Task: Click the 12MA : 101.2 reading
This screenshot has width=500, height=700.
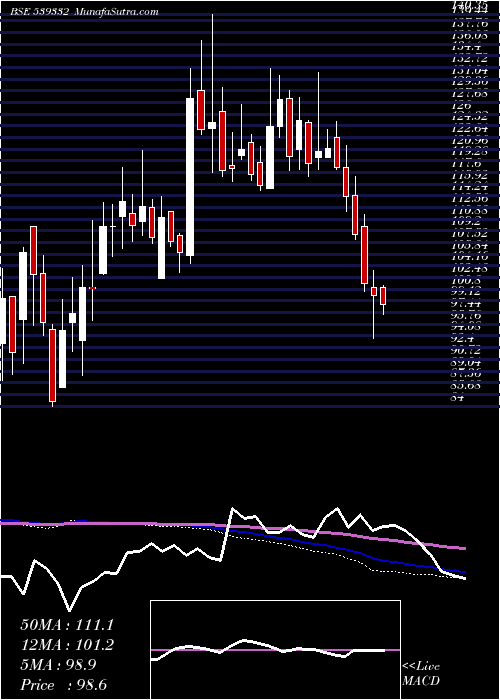Action: pyautogui.click(x=67, y=645)
